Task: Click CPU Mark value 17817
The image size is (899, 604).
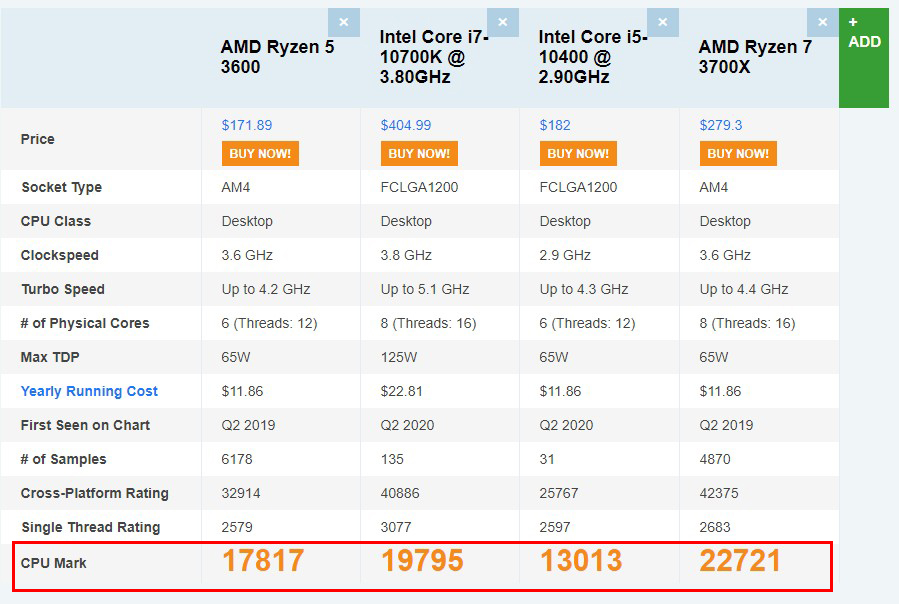Action: pyautogui.click(x=263, y=561)
